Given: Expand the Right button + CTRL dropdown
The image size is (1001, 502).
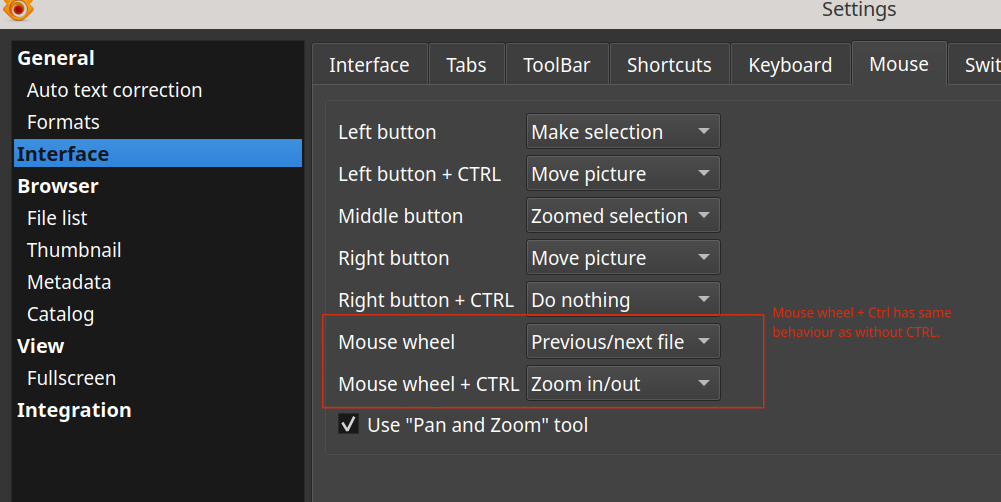Looking at the screenshot, I should pos(622,300).
